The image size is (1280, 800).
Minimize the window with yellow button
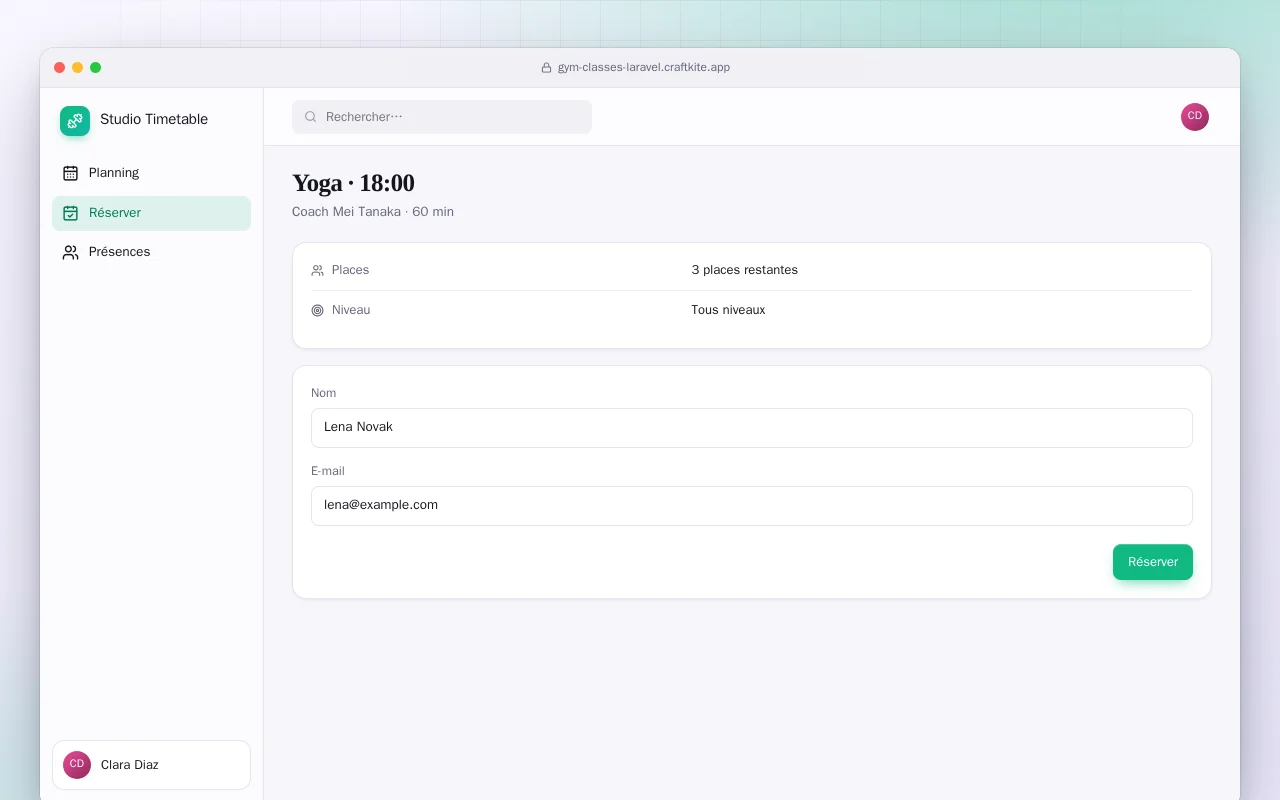(x=78, y=68)
